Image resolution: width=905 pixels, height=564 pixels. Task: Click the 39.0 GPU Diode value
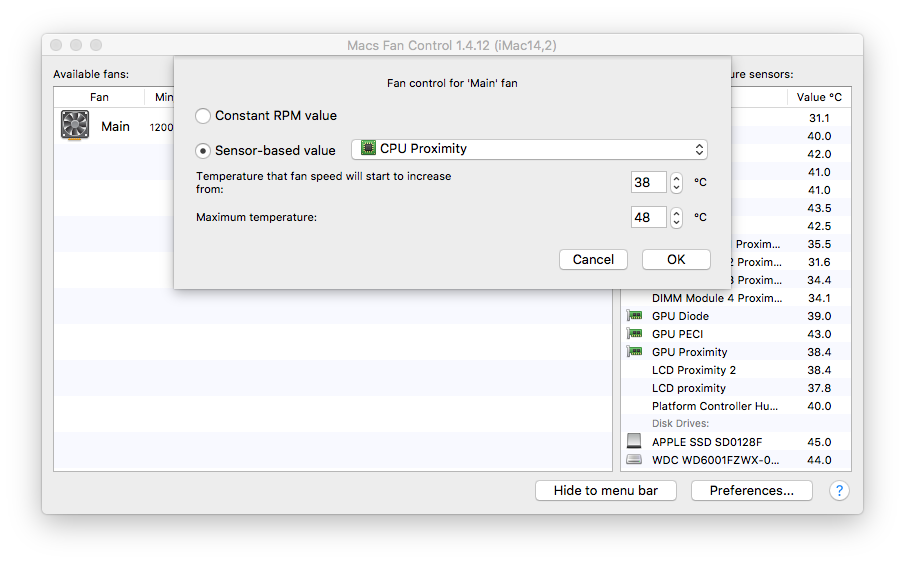[819, 316]
